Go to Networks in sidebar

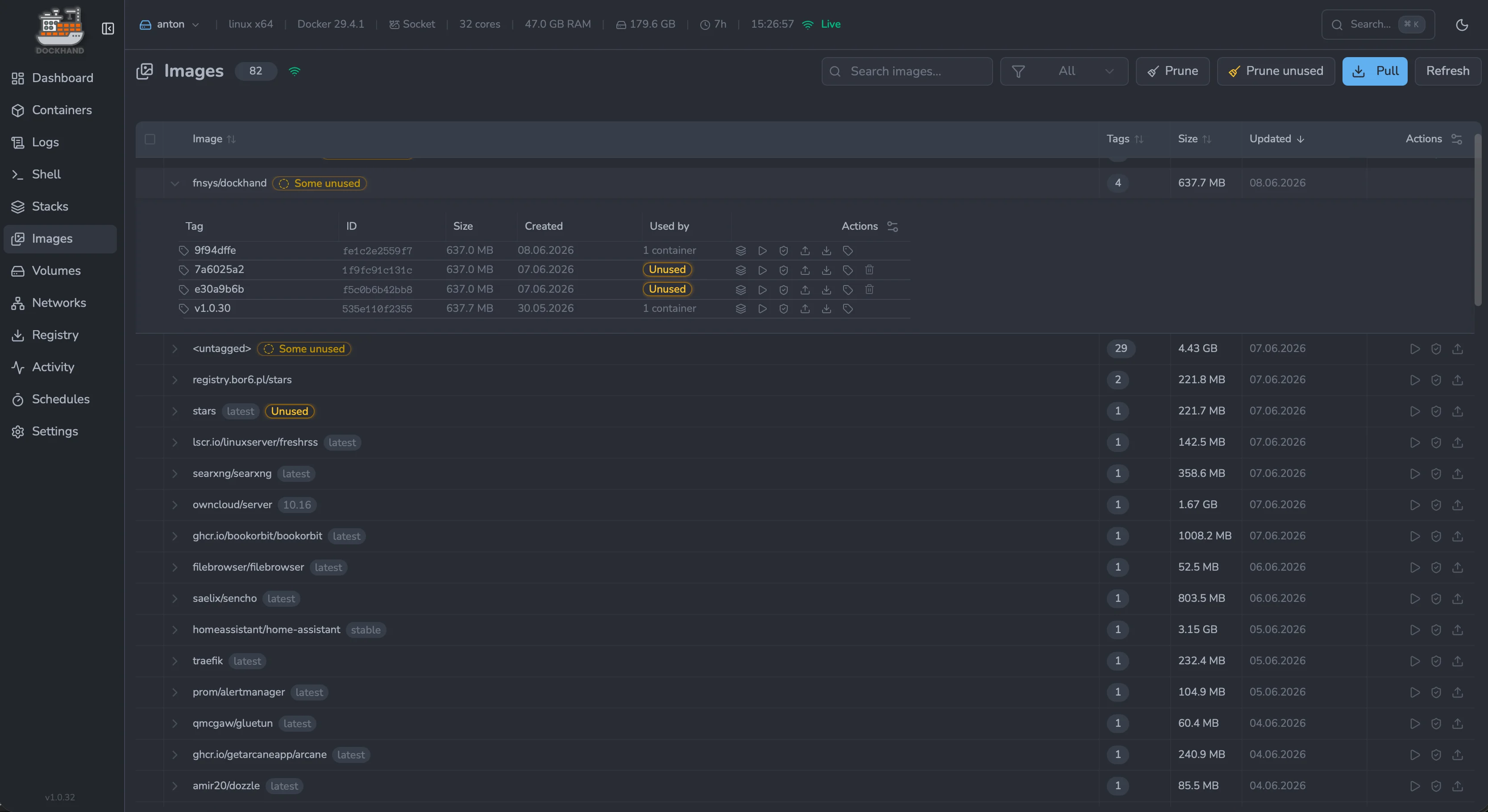pos(60,303)
